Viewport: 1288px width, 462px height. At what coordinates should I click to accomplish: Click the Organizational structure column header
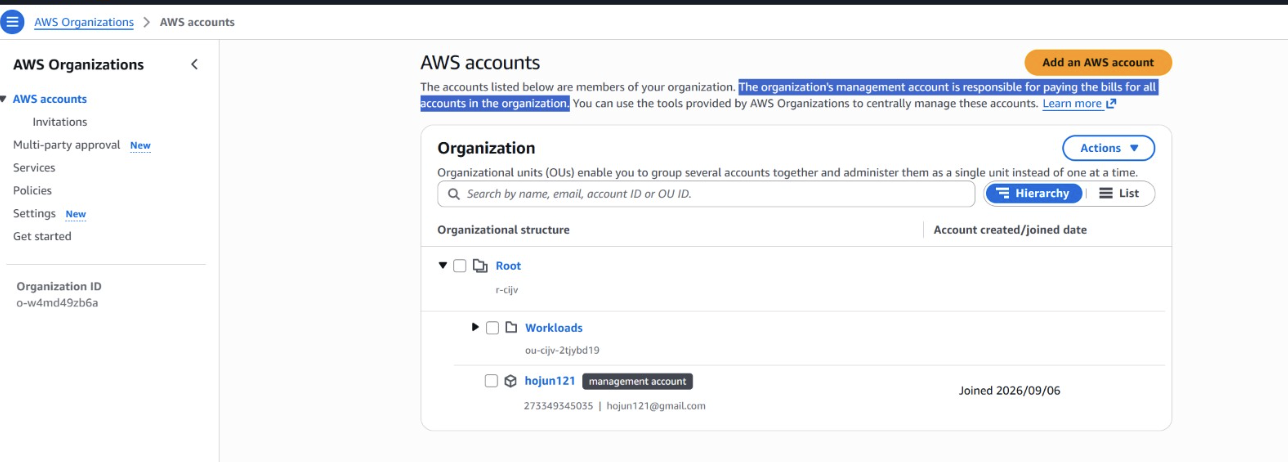tap(503, 230)
